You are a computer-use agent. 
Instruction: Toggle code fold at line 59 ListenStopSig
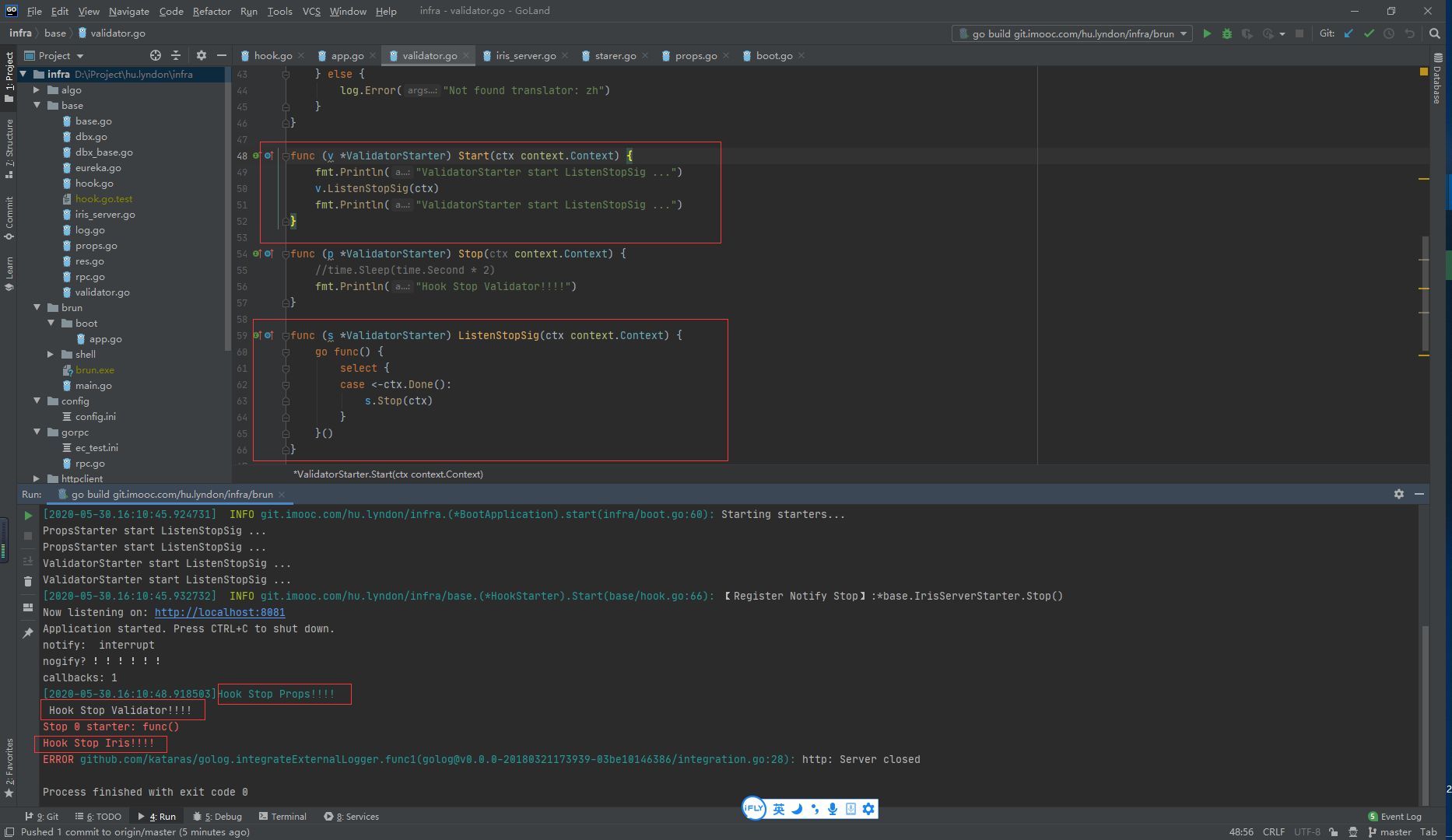(x=286, y=336)
